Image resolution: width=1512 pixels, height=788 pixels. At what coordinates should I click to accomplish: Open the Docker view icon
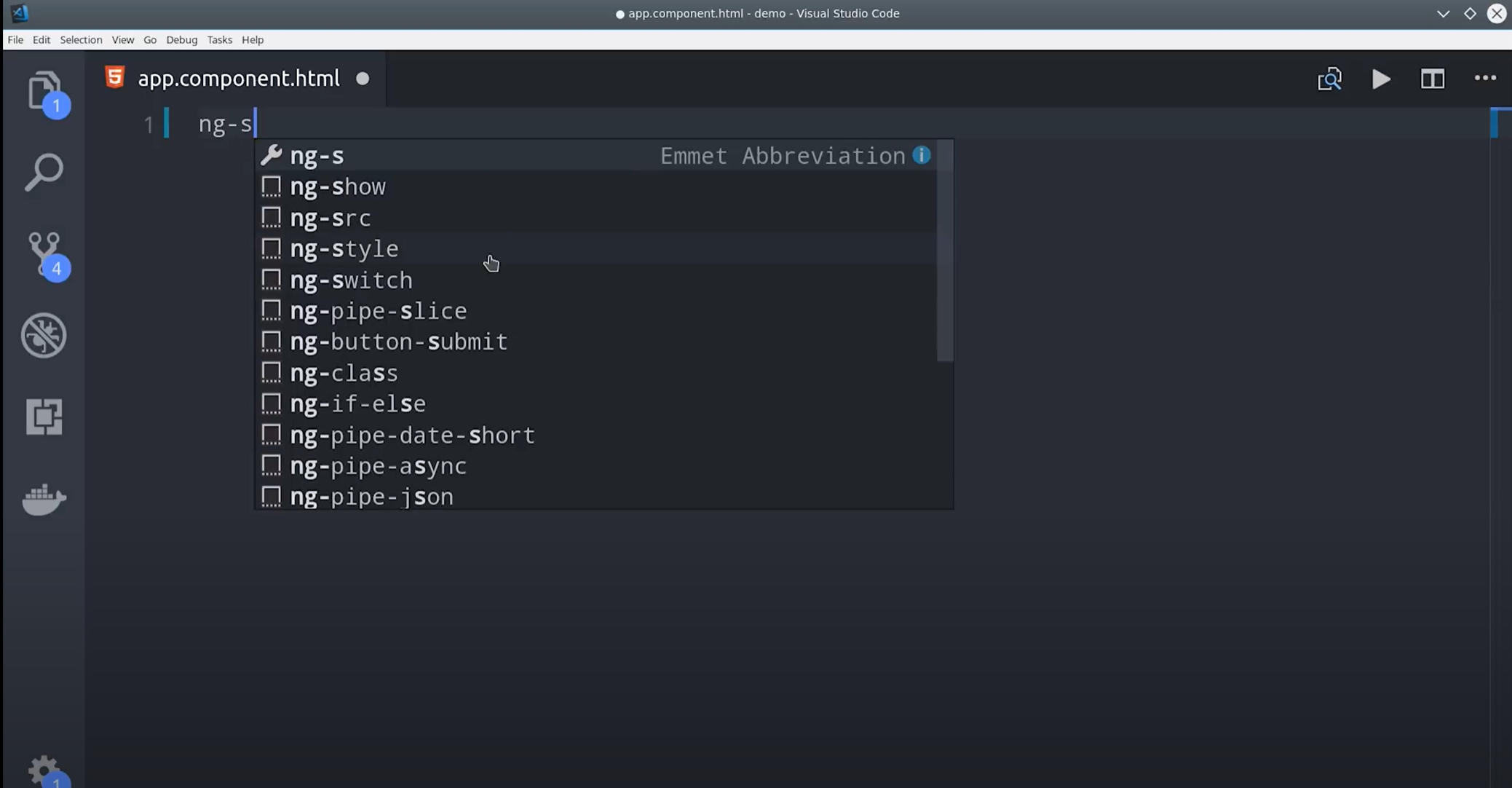coord(44,499)
